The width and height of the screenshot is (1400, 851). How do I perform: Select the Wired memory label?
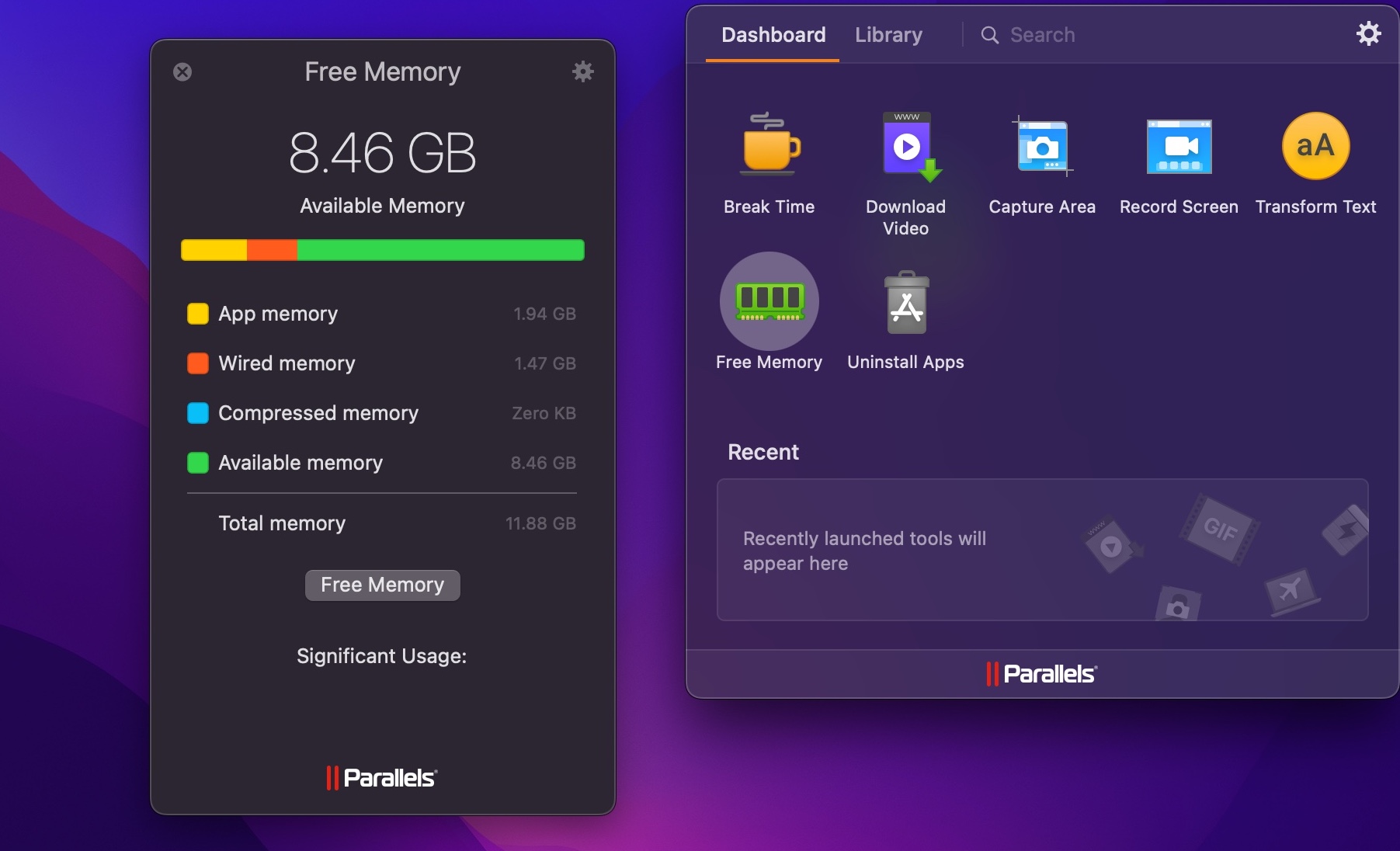(287, 363)
